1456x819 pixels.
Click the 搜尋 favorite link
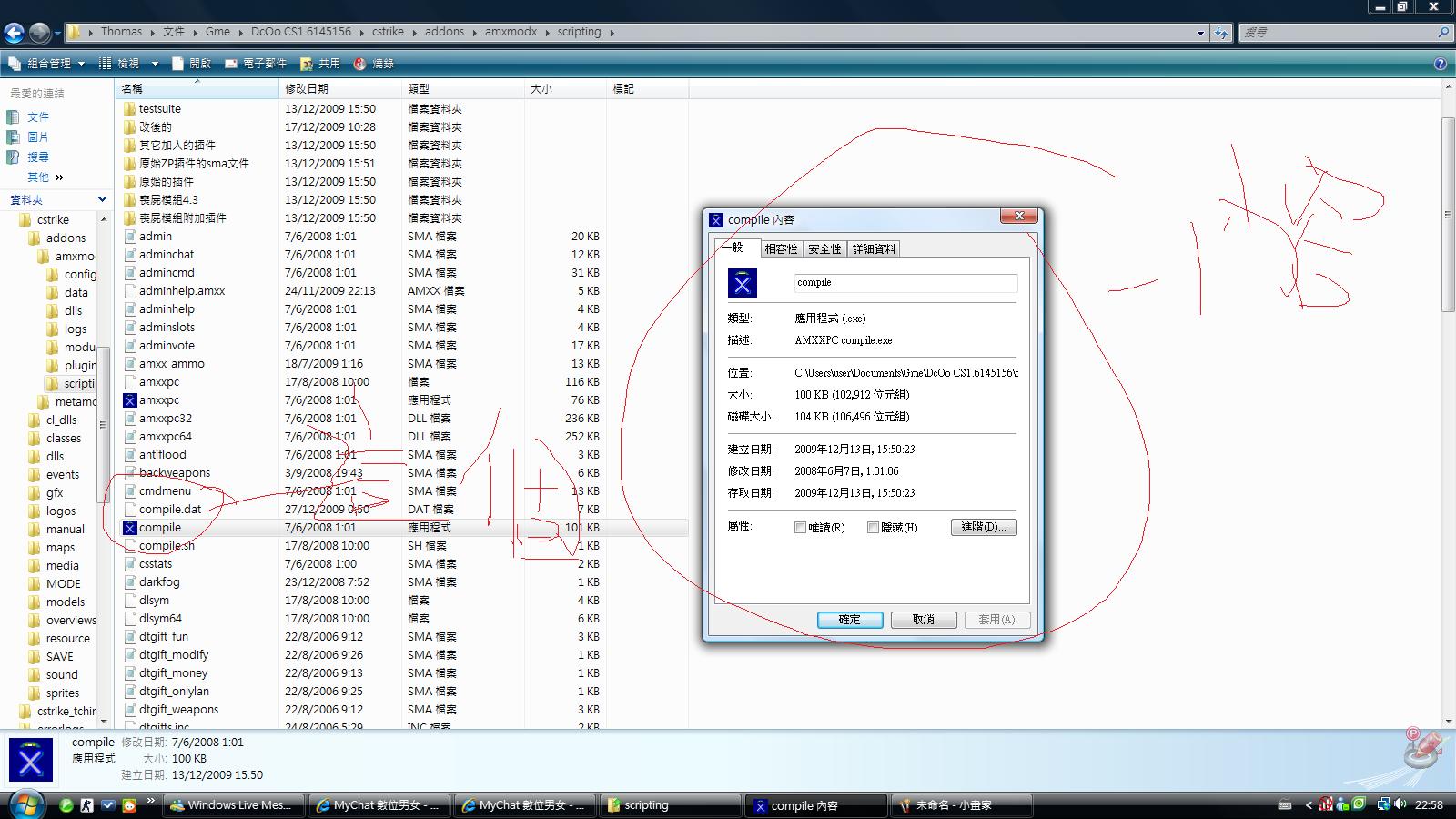pyautogui.click(x=37, y=157)
